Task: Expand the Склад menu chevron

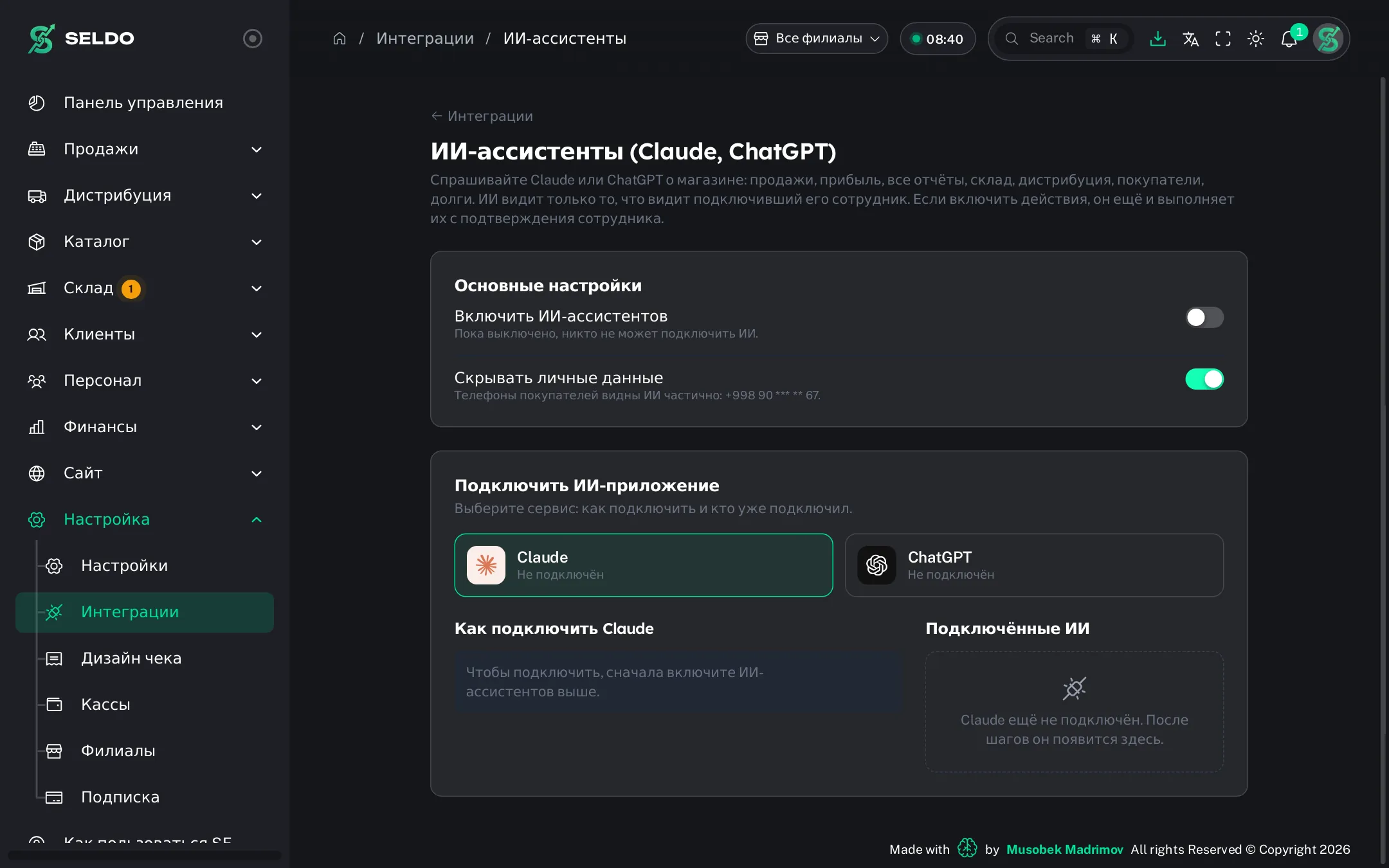Action: click(257, 288)
